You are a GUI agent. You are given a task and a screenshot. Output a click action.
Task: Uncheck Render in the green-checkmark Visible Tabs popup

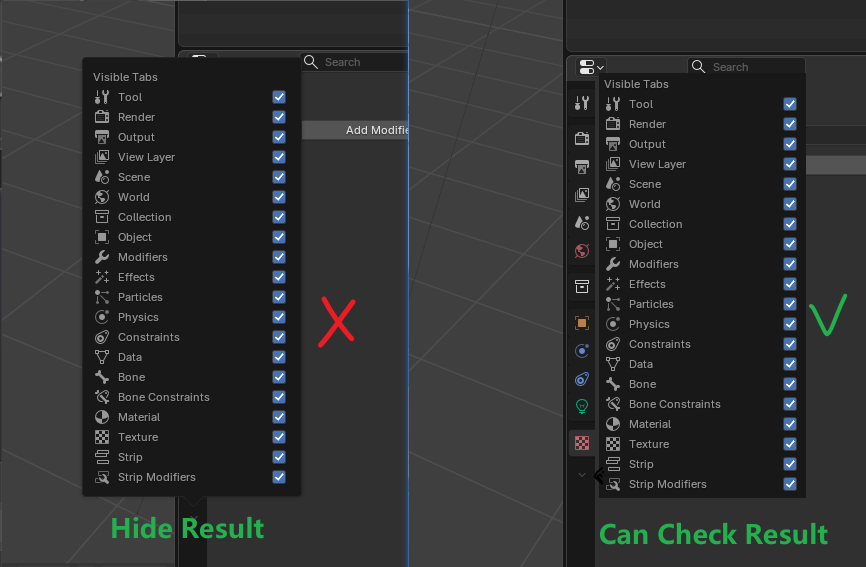(790, 124)
